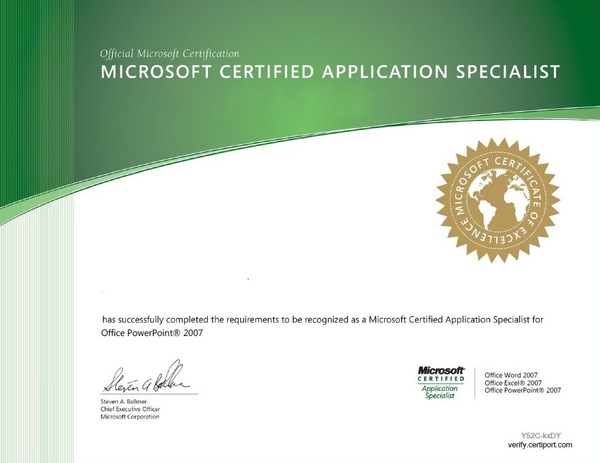Viewport: 600px width, 463px height.
Task: Click 'Office PowerPoint® 2007' beside the certified logo
Action: coord(523,390)
